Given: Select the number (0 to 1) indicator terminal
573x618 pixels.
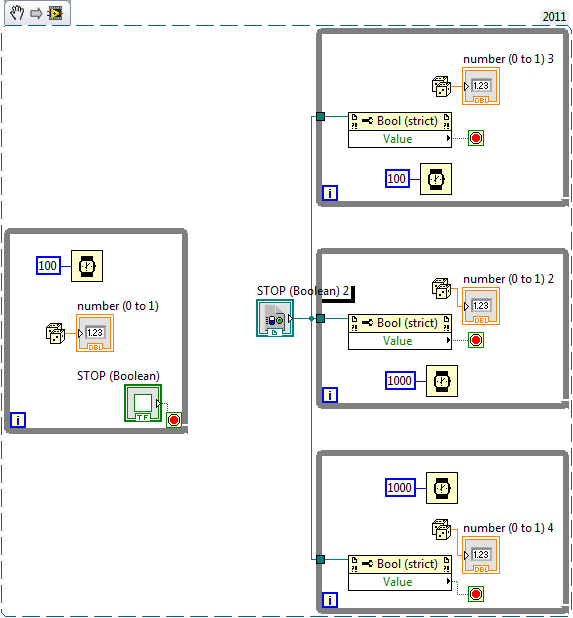Looking at the screenshot, I should coord(95,333).
